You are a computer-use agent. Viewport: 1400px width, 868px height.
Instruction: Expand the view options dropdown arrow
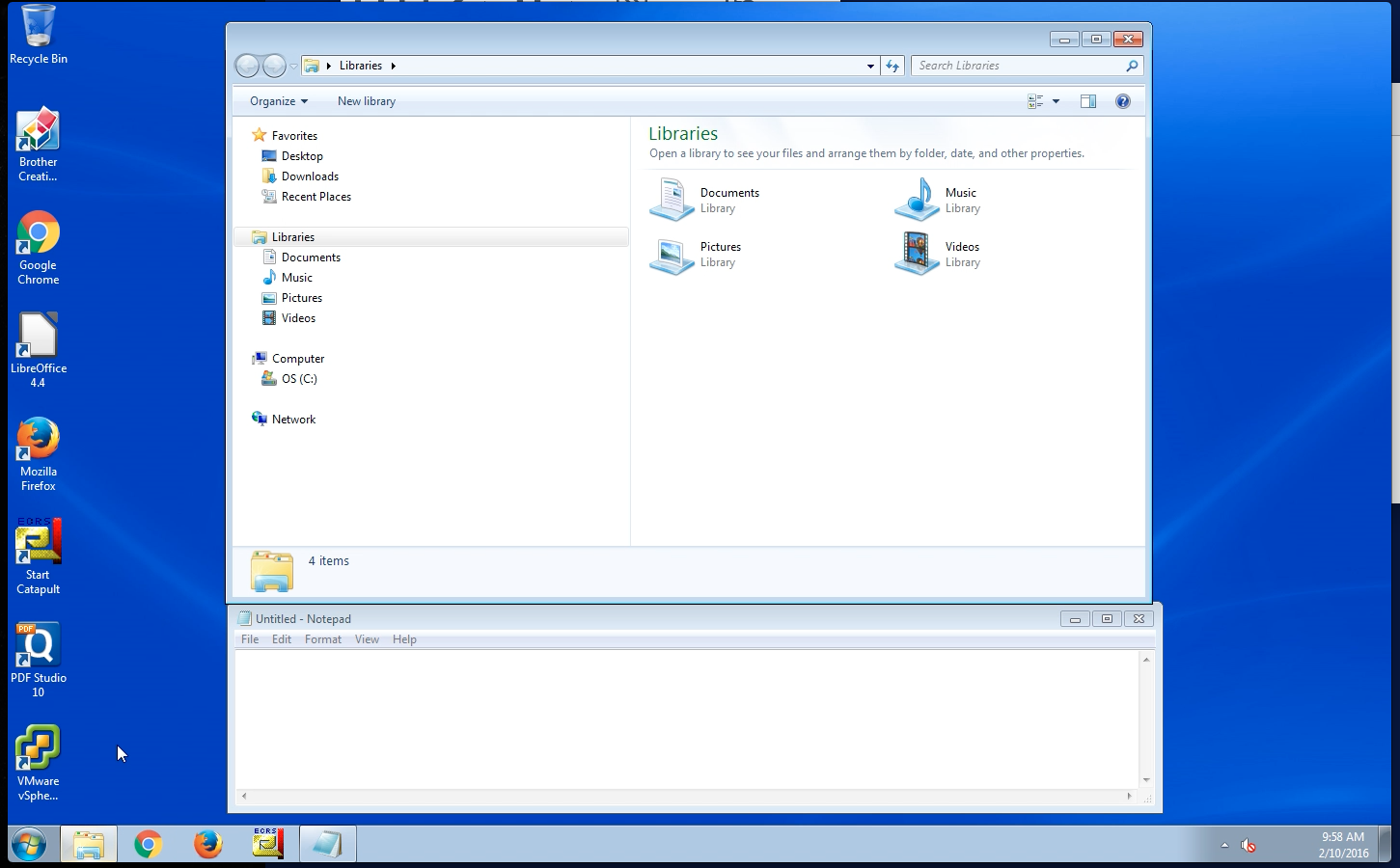[x=1056, y=101]
